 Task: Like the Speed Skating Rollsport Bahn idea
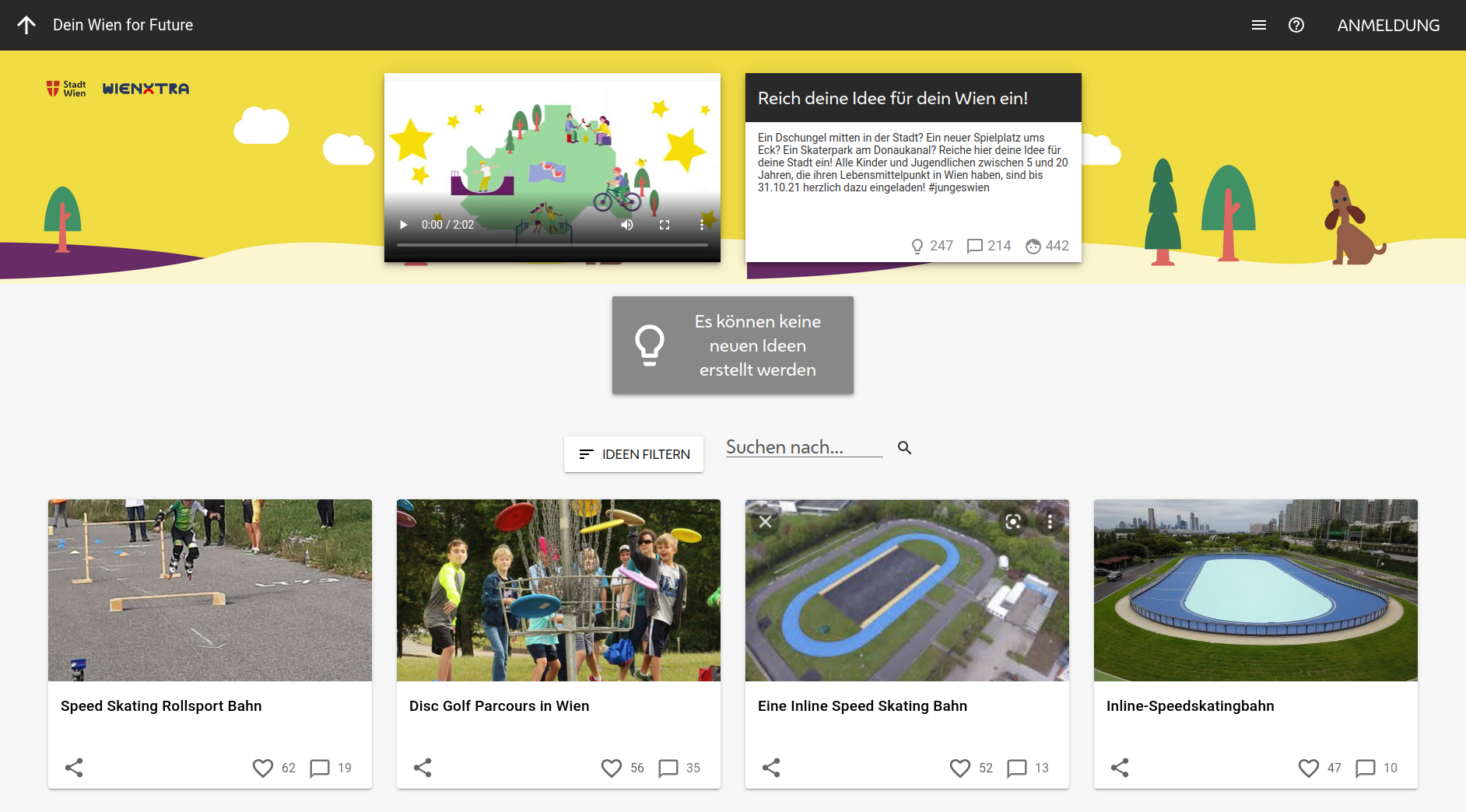coord(263,768)
